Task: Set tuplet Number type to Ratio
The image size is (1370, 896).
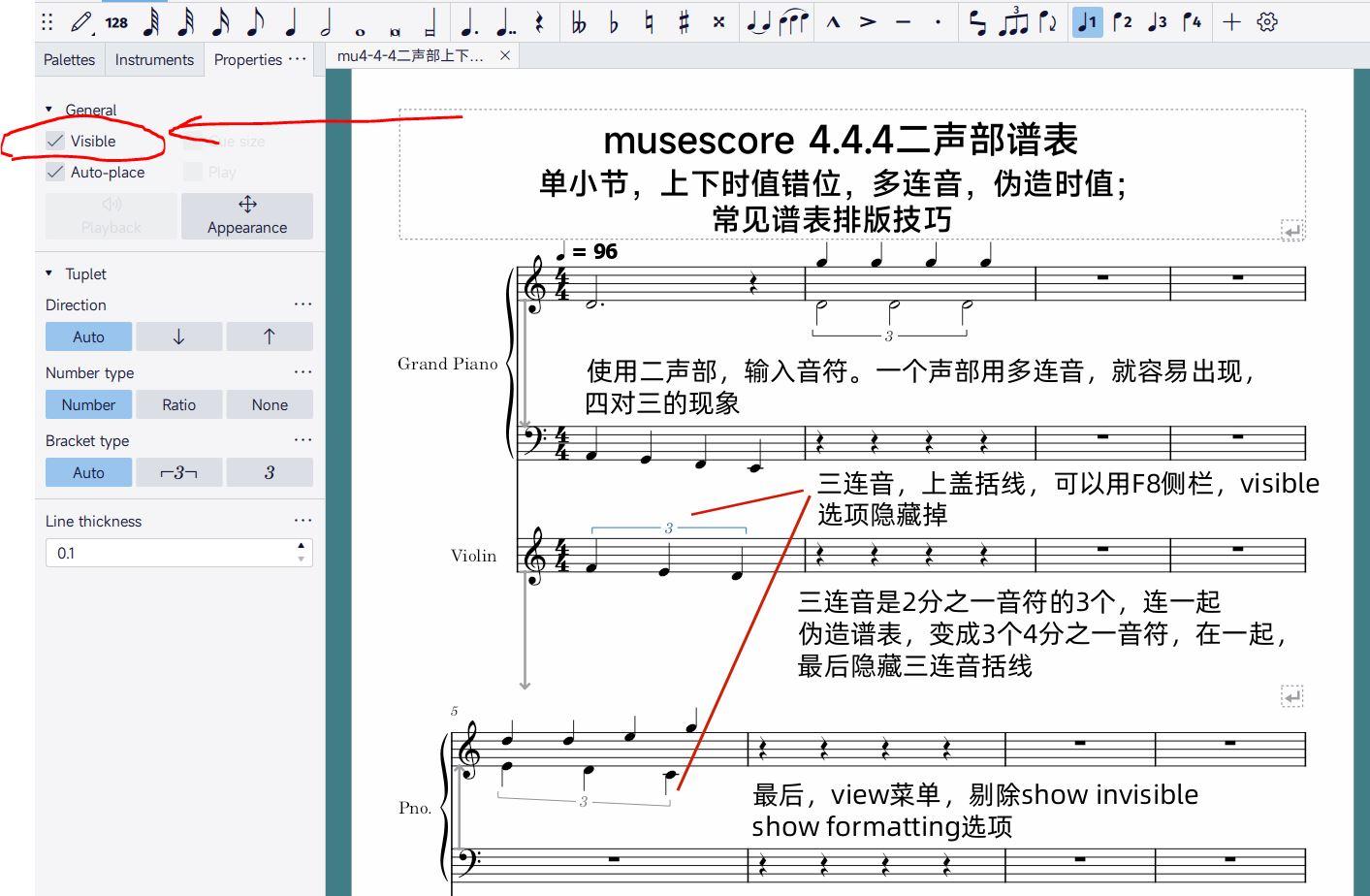Action: (179, 404)
